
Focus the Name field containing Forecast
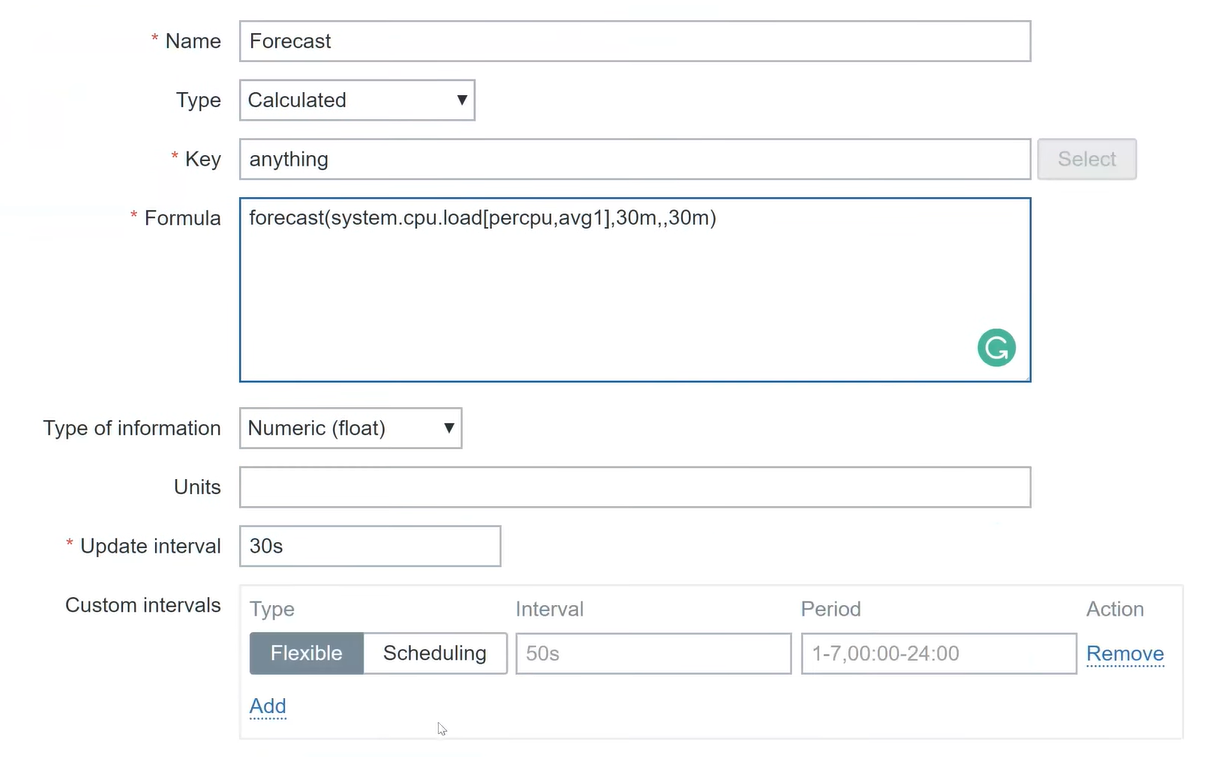635,41
